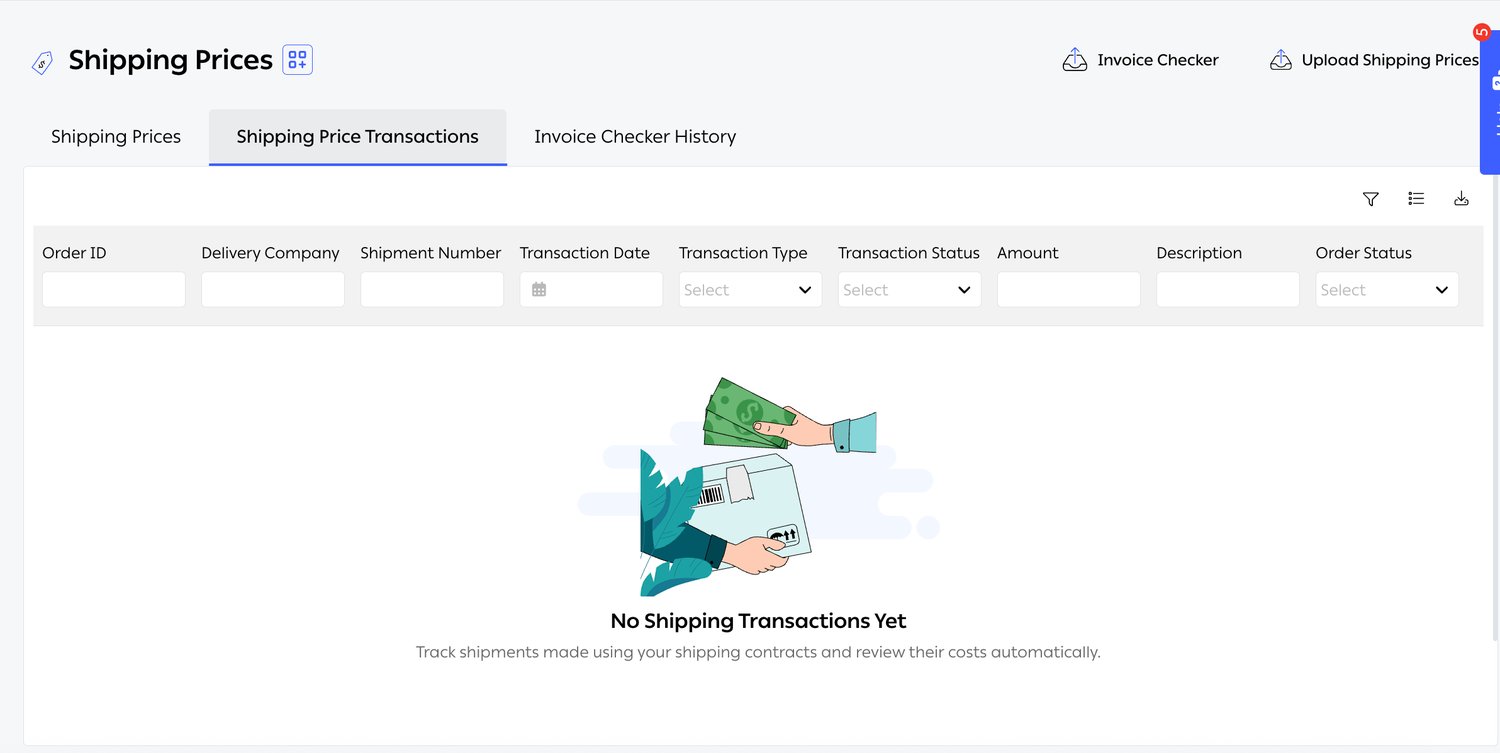The image size is (1500, 753).
Task: Click the Transaction Date column header
Action: (x=585, y=253)
